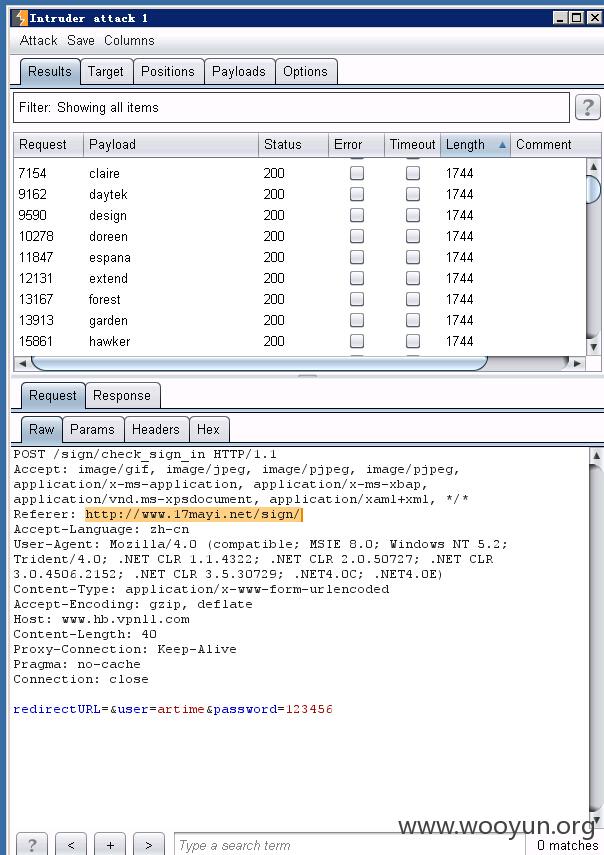Tick the Error checkbox for daytek
The height and width of the screenshot is (855, 604).
coord(357,194)
